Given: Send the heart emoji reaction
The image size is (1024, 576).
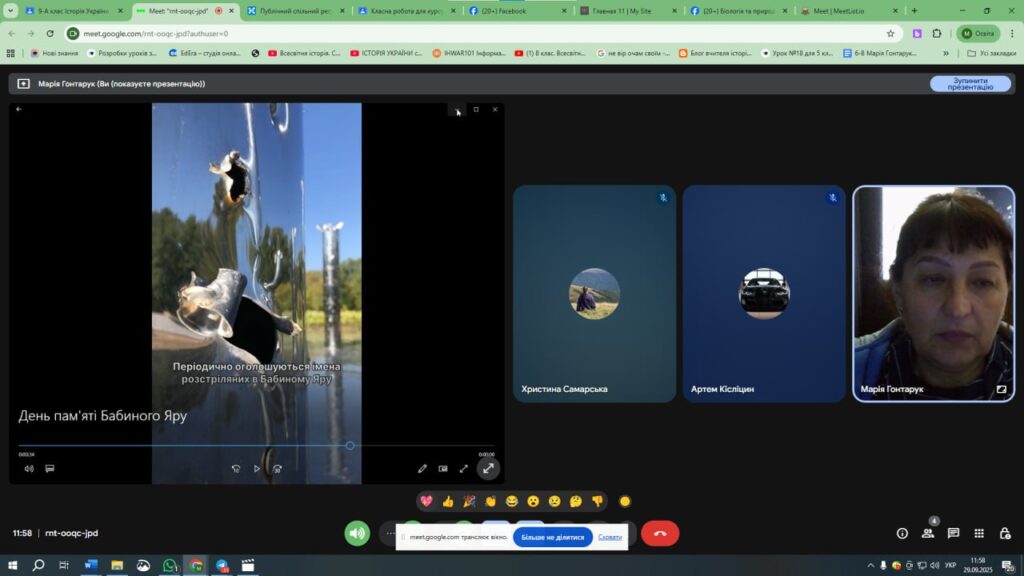Looking at the screenshot, I should coord(426,501).
